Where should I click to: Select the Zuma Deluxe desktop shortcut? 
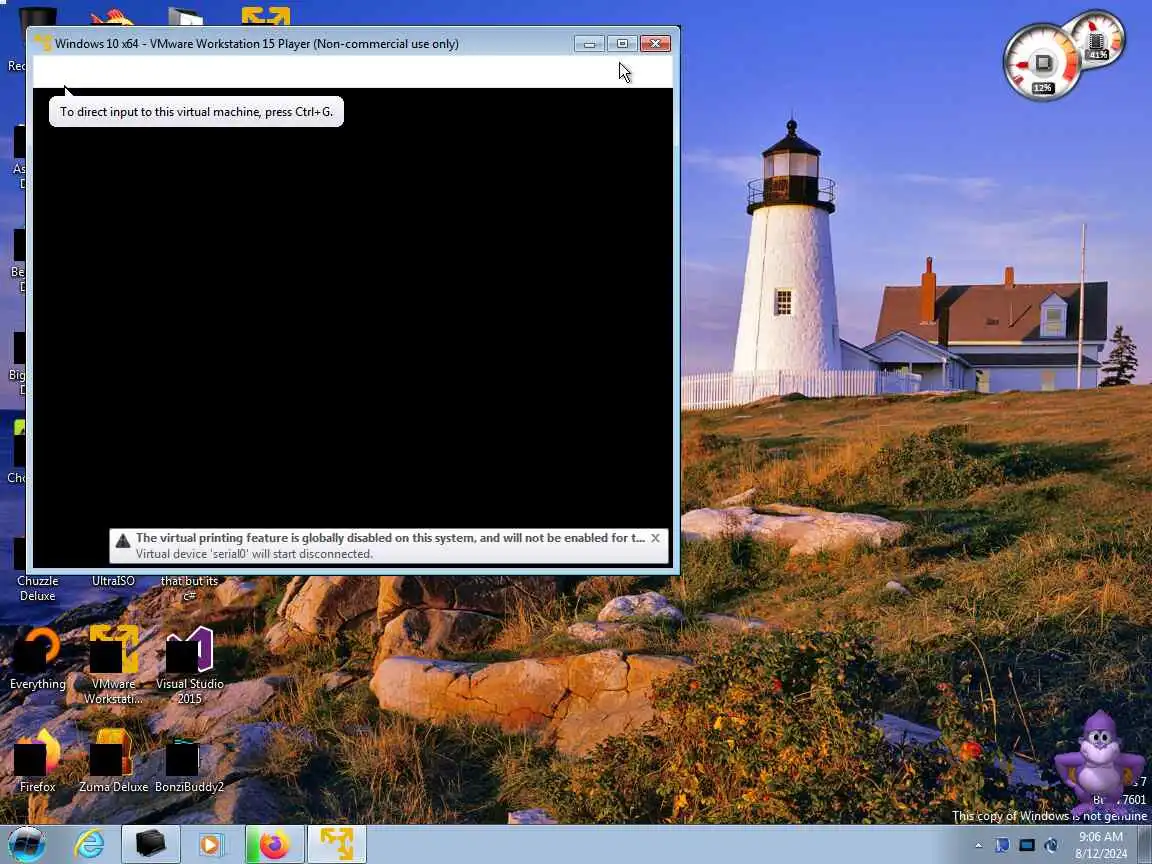tap(113, 760)
